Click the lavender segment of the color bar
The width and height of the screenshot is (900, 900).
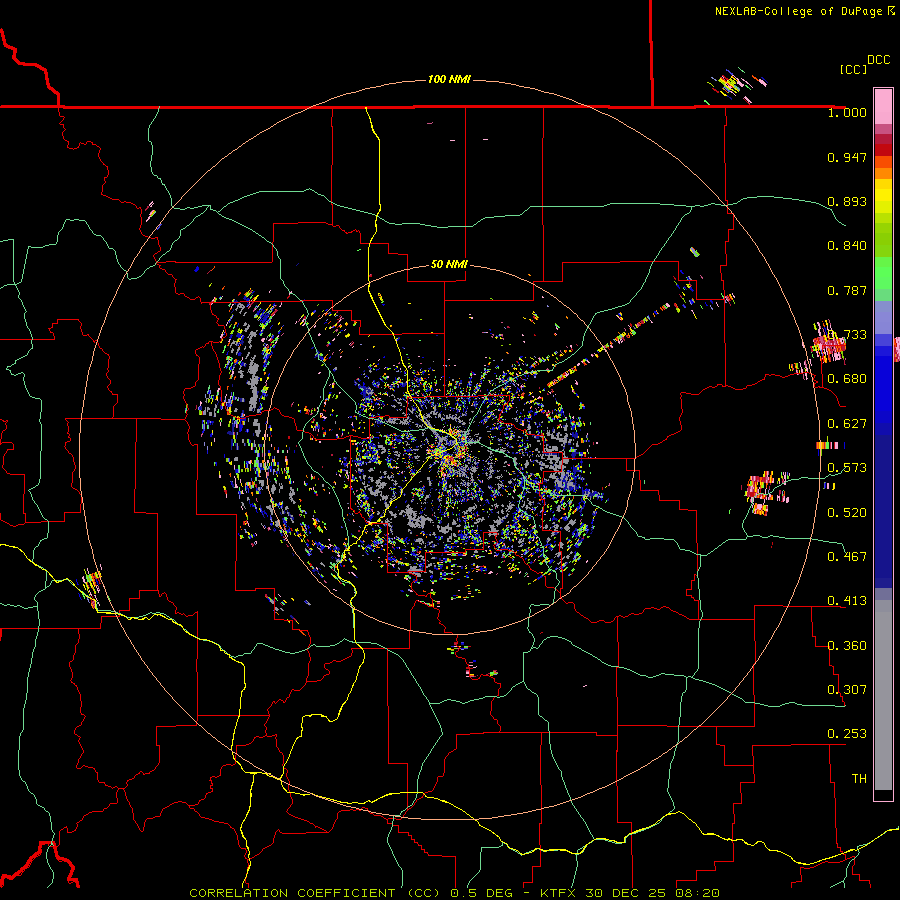tap(883, 317)
